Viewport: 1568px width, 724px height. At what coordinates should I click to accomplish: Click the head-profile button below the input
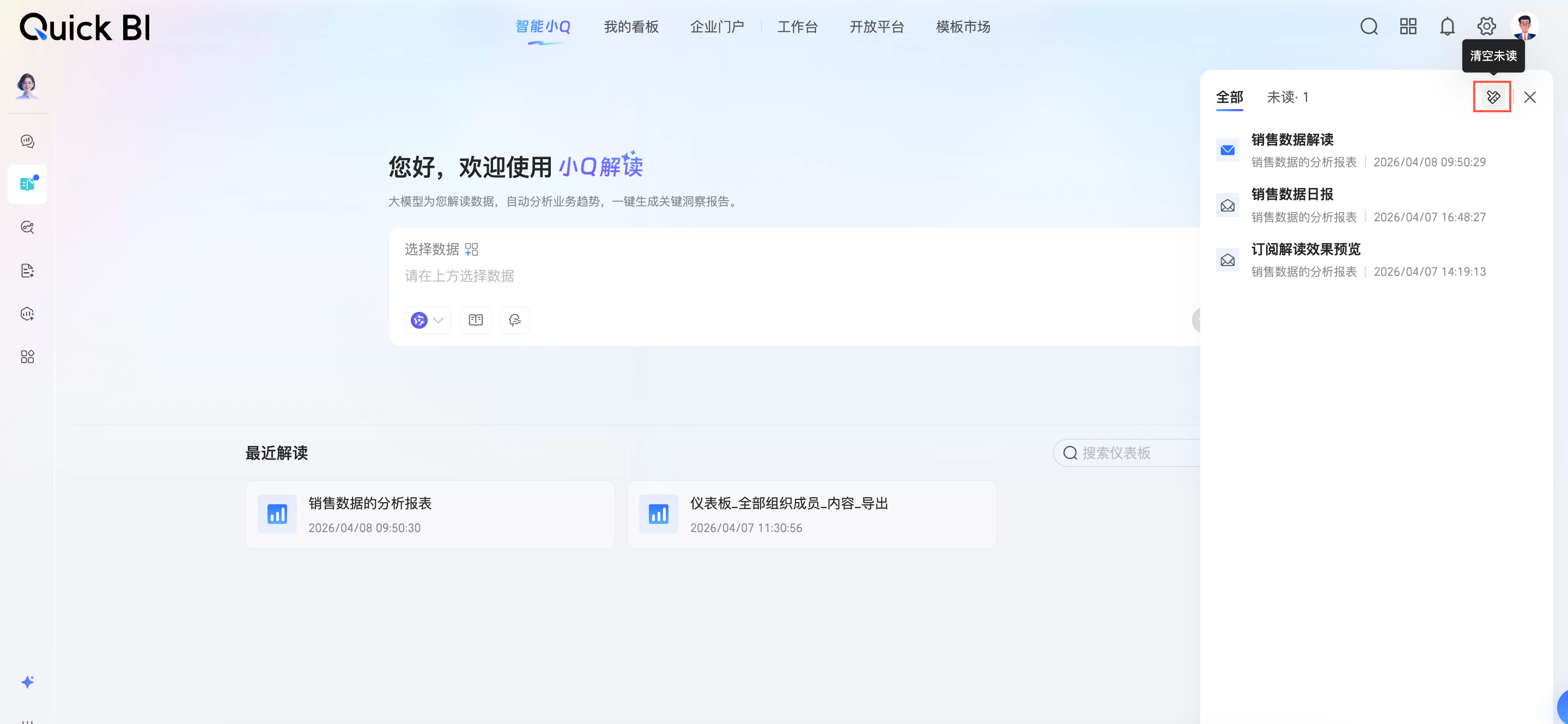pyautogui.click(x=515, y=320)
